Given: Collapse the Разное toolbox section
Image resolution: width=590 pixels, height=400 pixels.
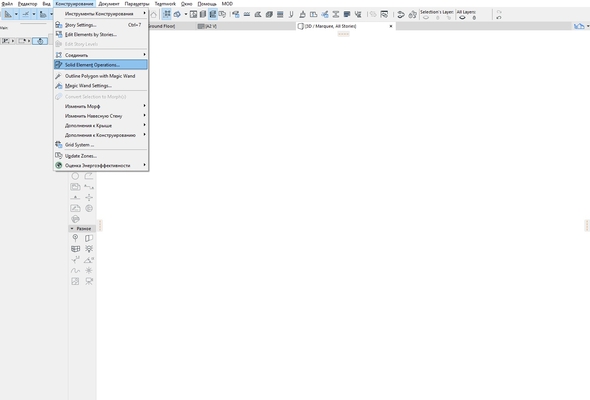Looking at the screenshot, I should [72, 228].
